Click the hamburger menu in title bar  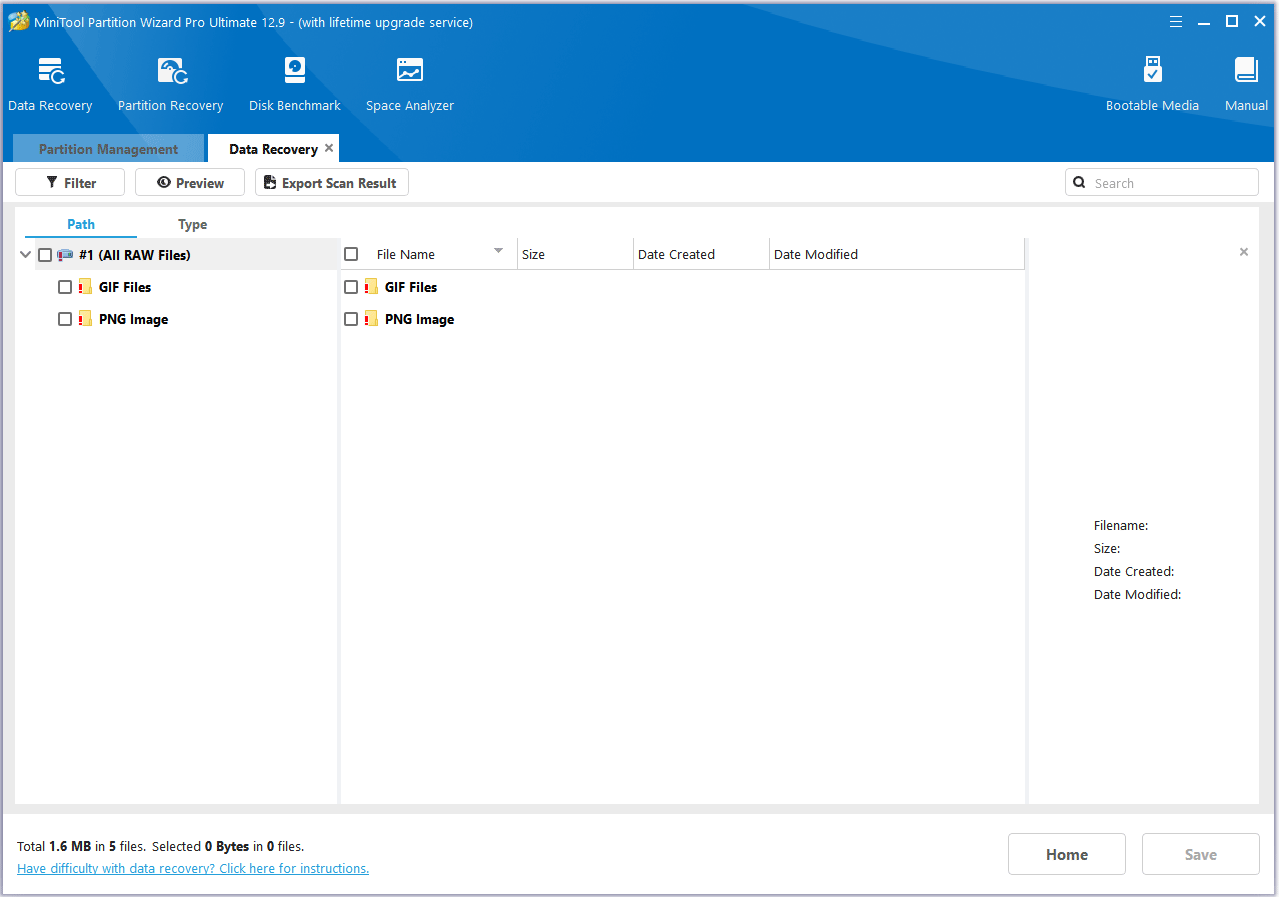(1176, 21)
